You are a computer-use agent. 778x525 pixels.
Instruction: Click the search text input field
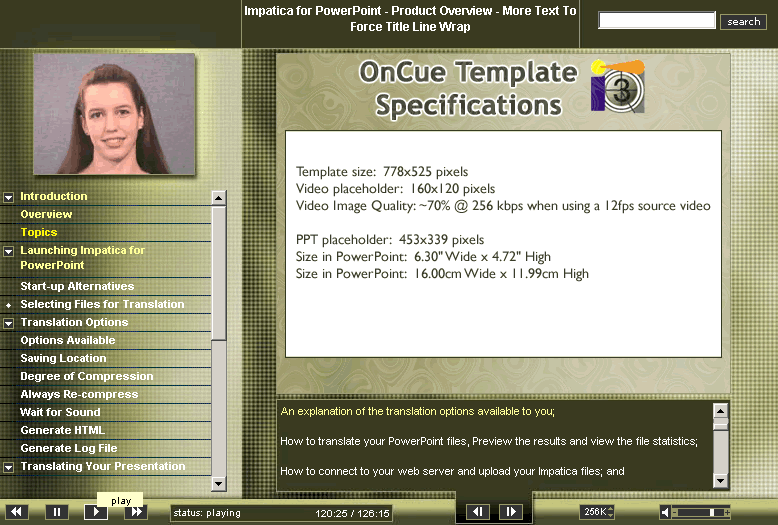pos(656,20)
